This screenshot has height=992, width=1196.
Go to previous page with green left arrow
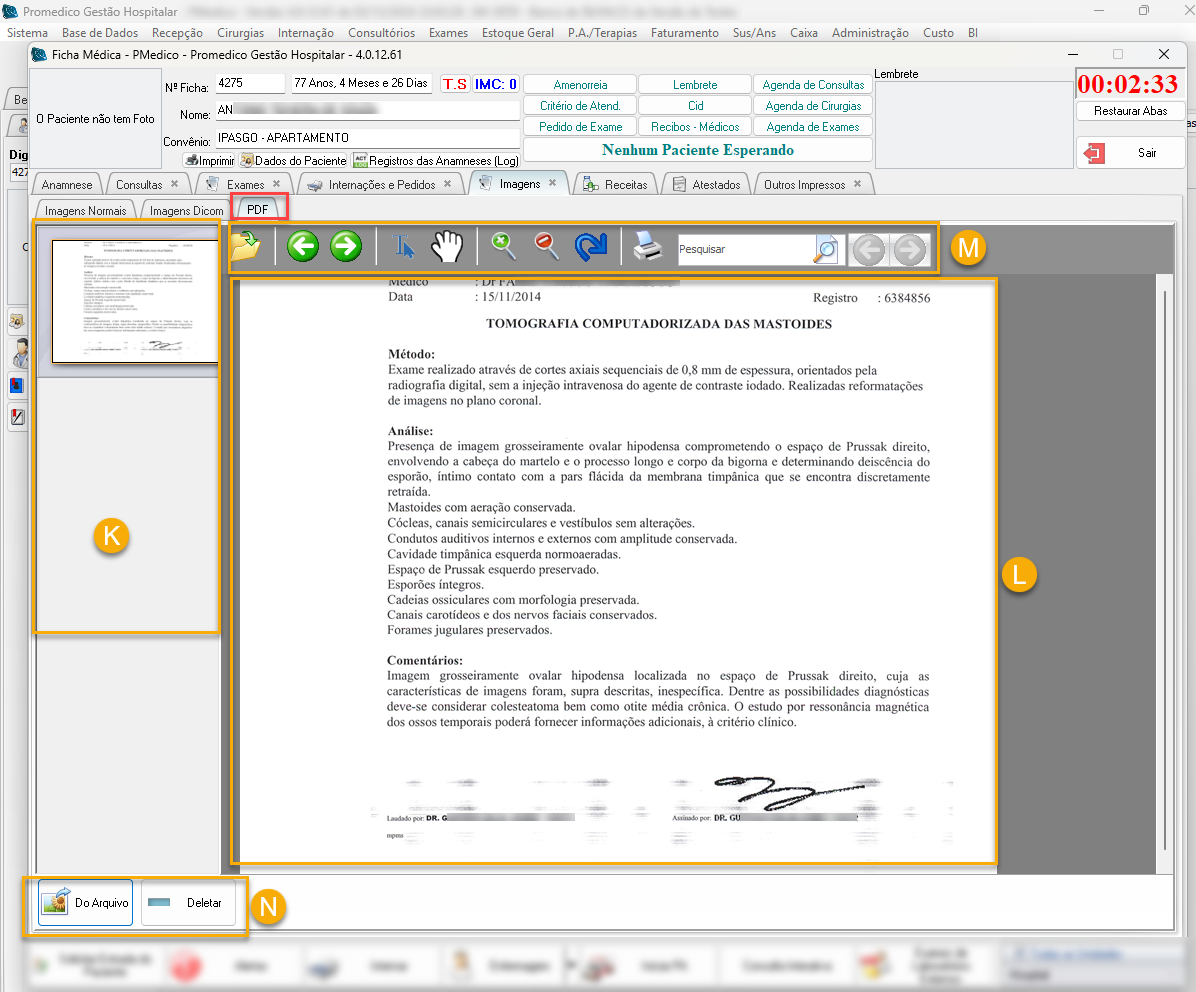pyautogui.click(x=302, y=247)
